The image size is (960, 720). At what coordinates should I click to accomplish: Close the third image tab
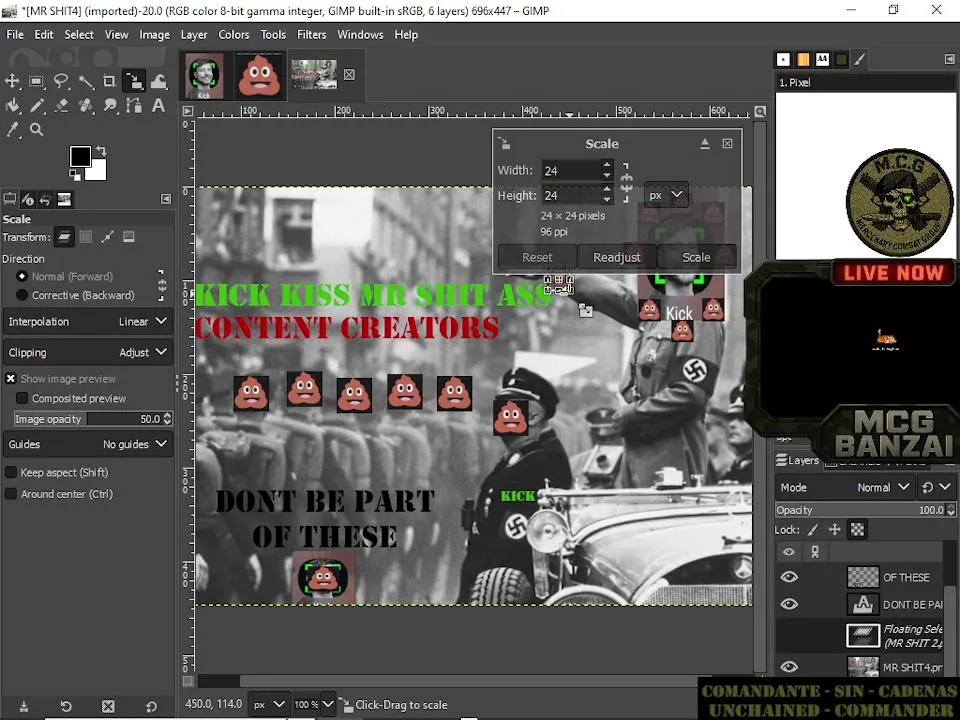pos(349,74)
